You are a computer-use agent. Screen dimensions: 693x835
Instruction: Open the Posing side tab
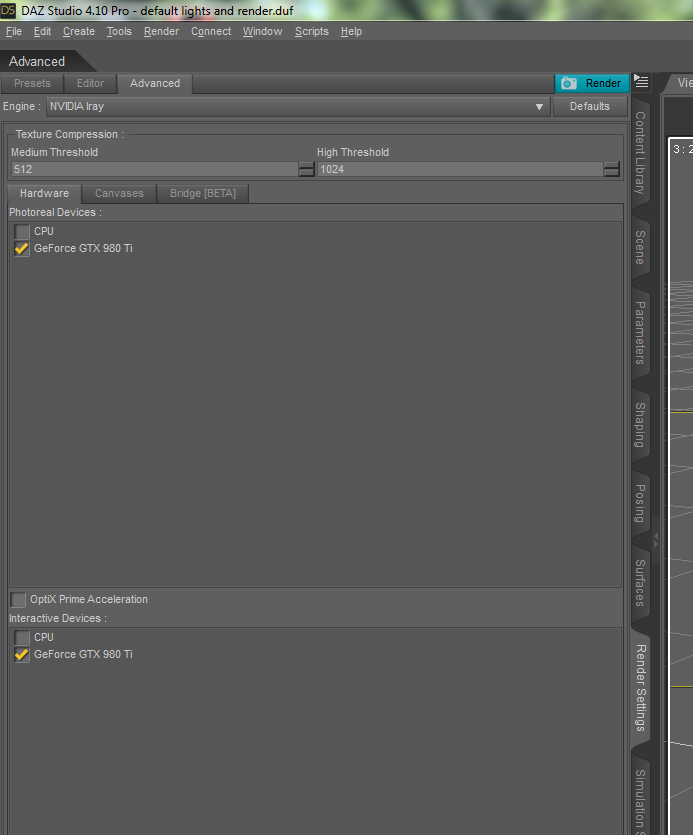coord(641,503)
